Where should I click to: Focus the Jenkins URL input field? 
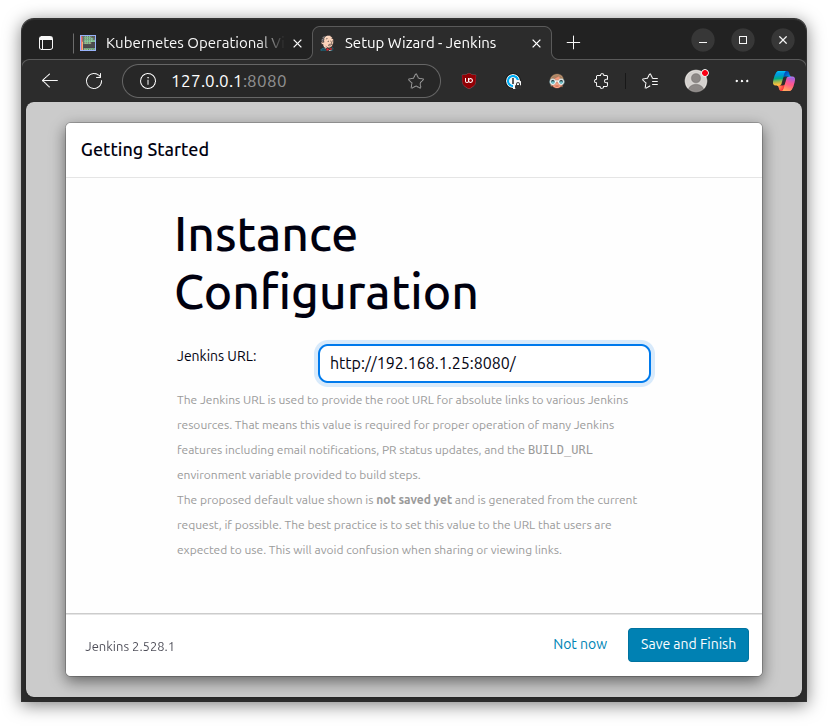click(484, 363)
